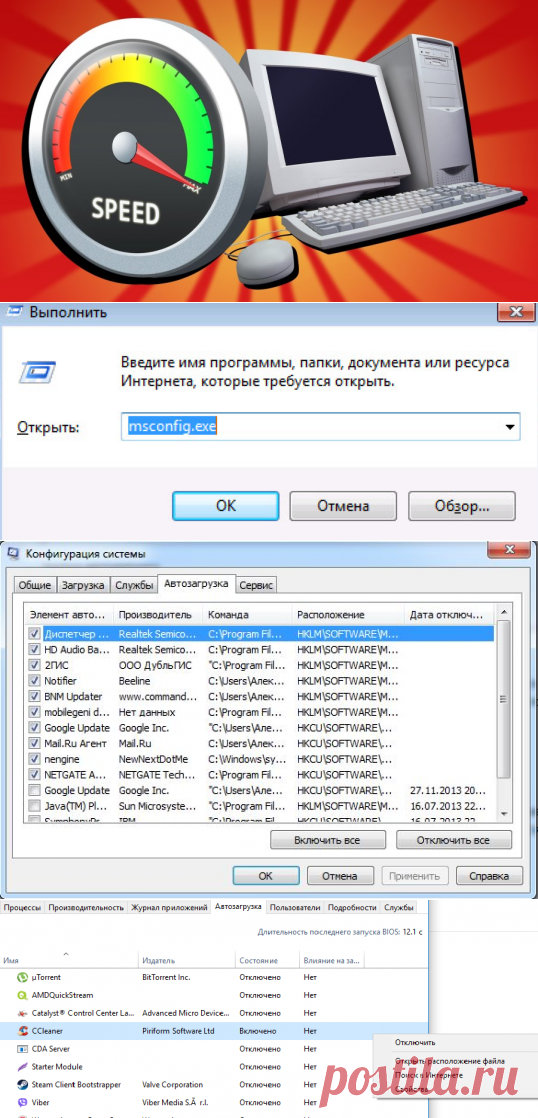538x1118 pixels.
Task: Open the Пользователи tab
Action: pos(296,908)
